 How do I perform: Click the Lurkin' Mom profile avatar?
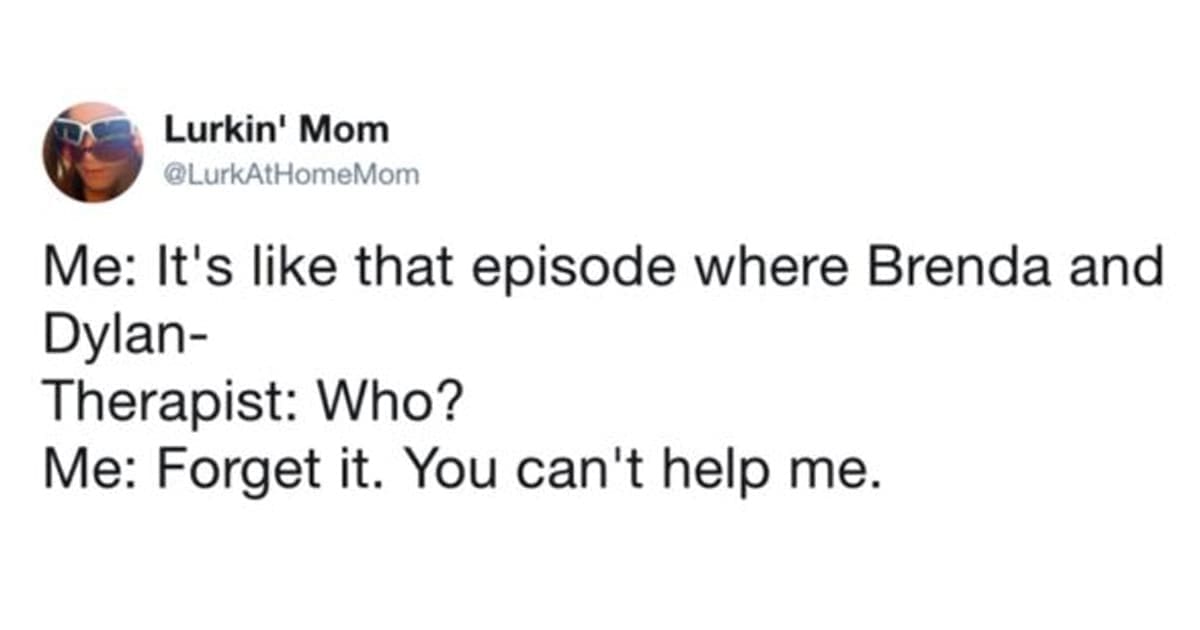(x=93, y=152)
